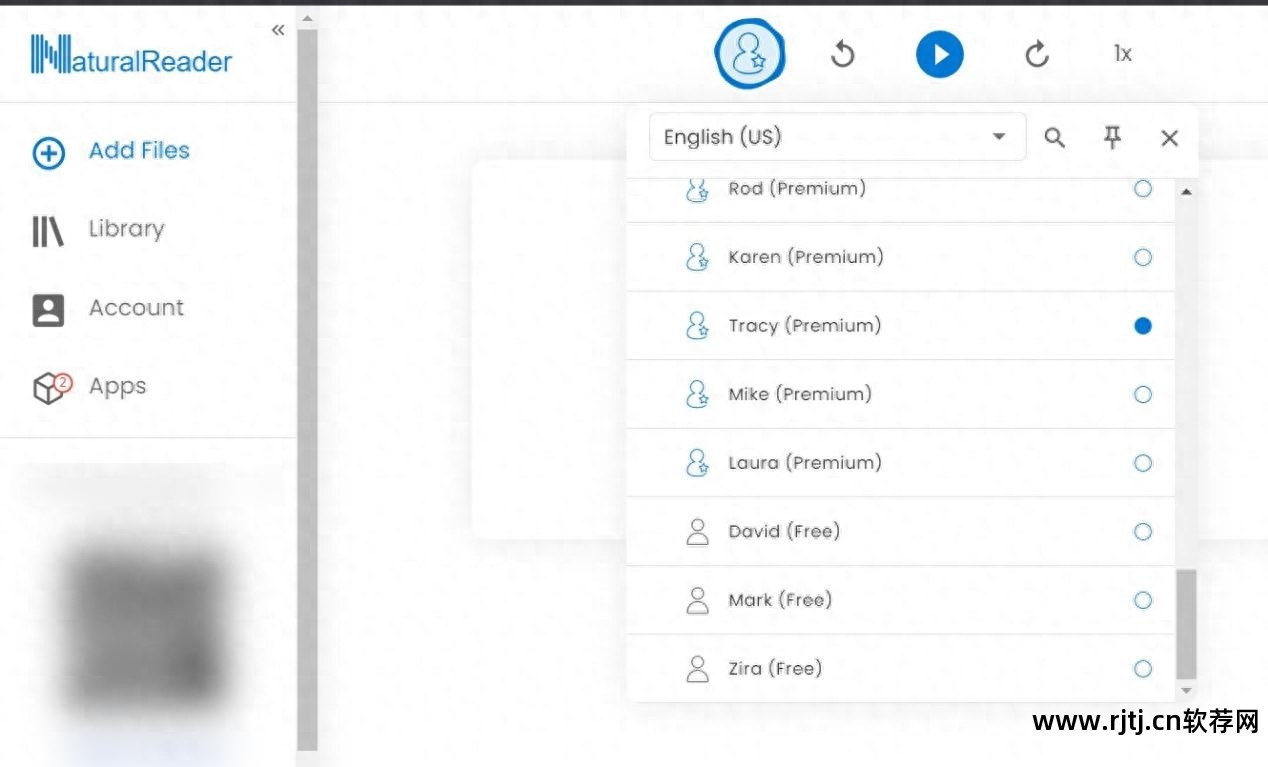Open the voice selection avatar icon
This screenshot has height=767, width=1268.
click(749, 54)
